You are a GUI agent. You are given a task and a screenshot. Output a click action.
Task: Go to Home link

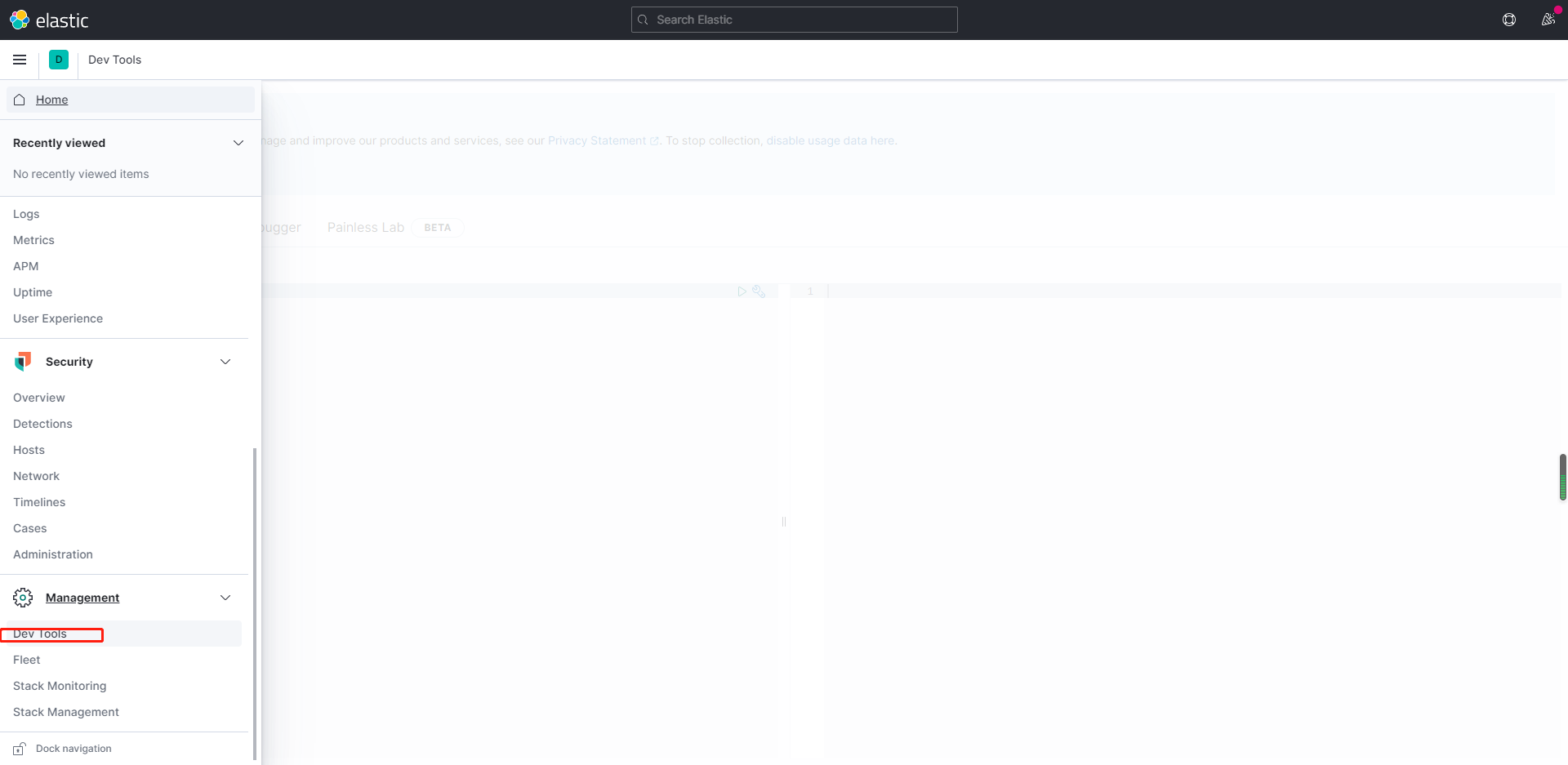coord(51,100)
